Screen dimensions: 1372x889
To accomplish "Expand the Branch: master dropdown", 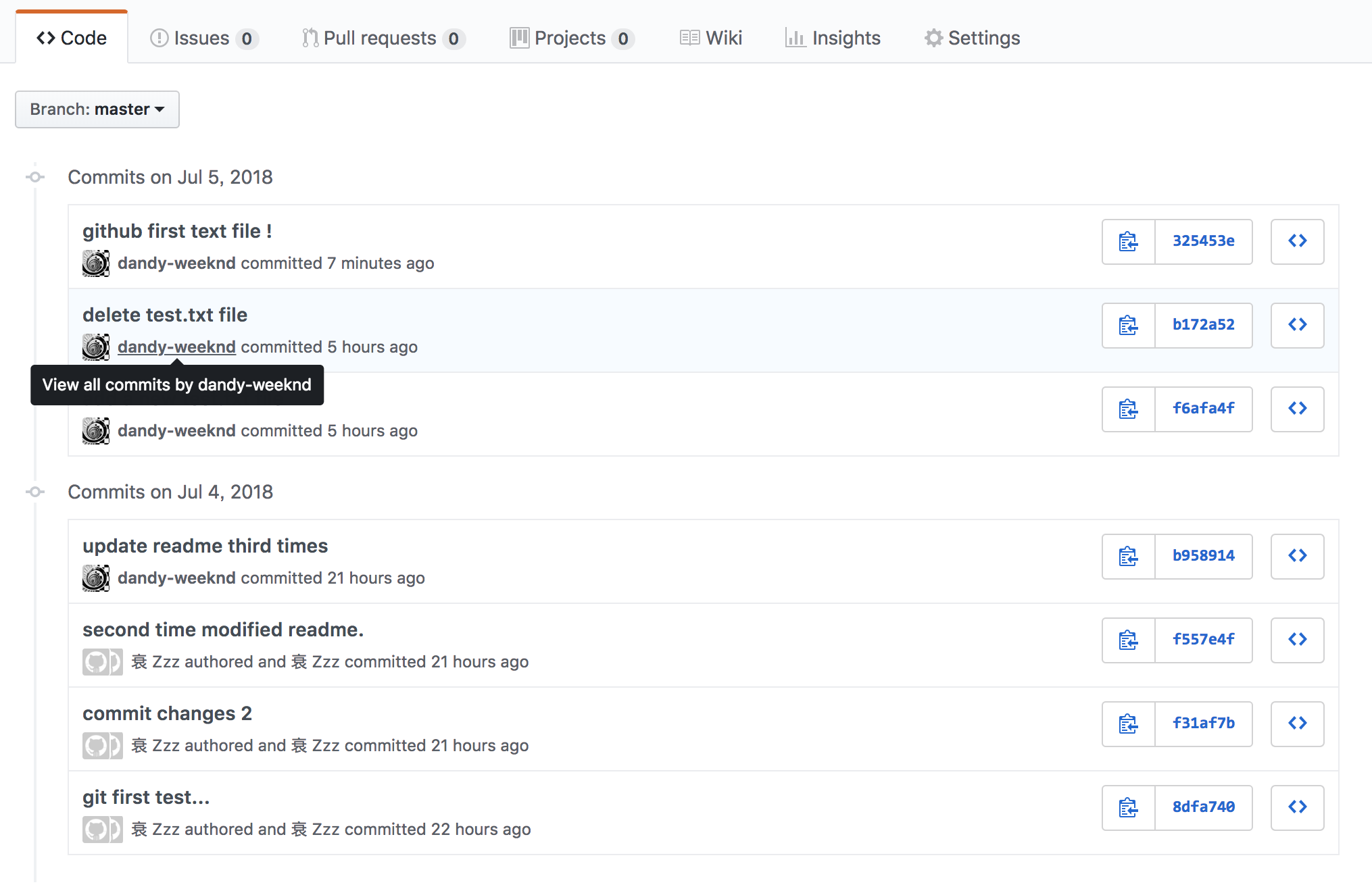I will [97, 109].
